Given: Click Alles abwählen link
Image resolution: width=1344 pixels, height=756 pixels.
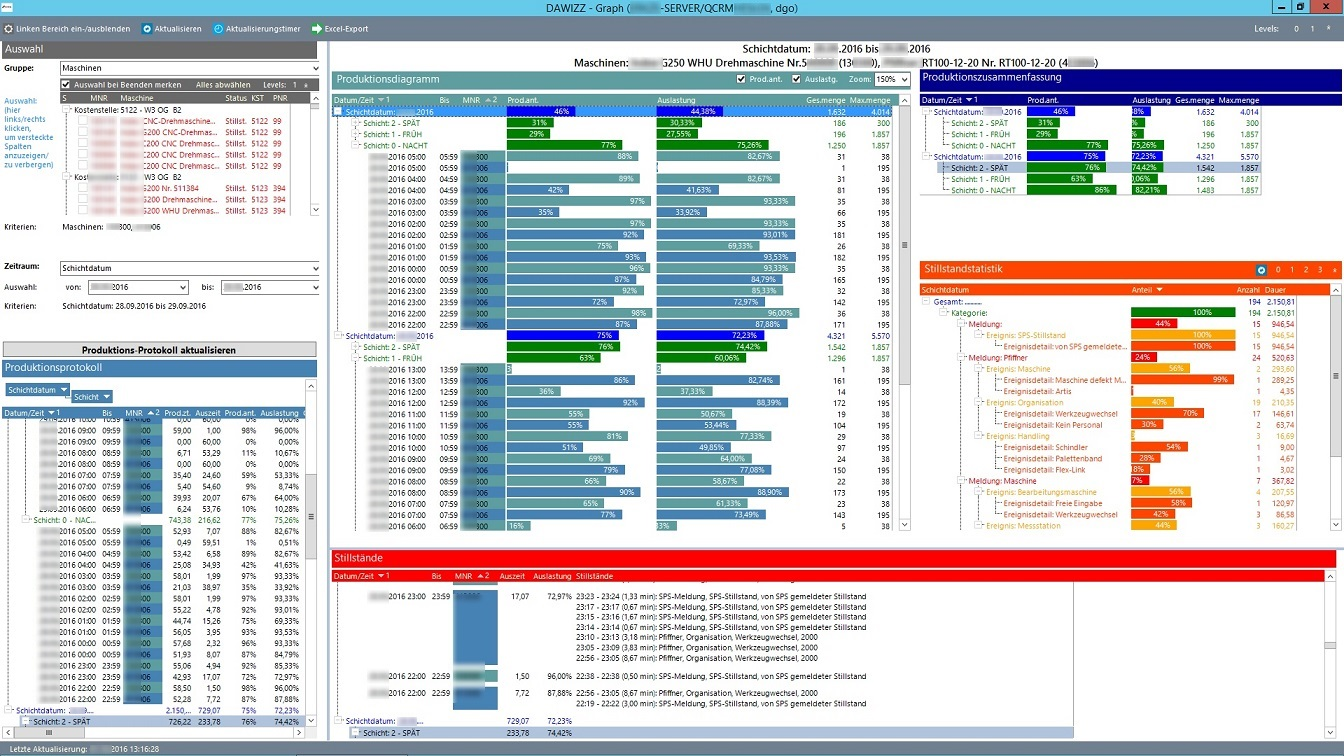Looking at the screenshot, I should point(223,85).
